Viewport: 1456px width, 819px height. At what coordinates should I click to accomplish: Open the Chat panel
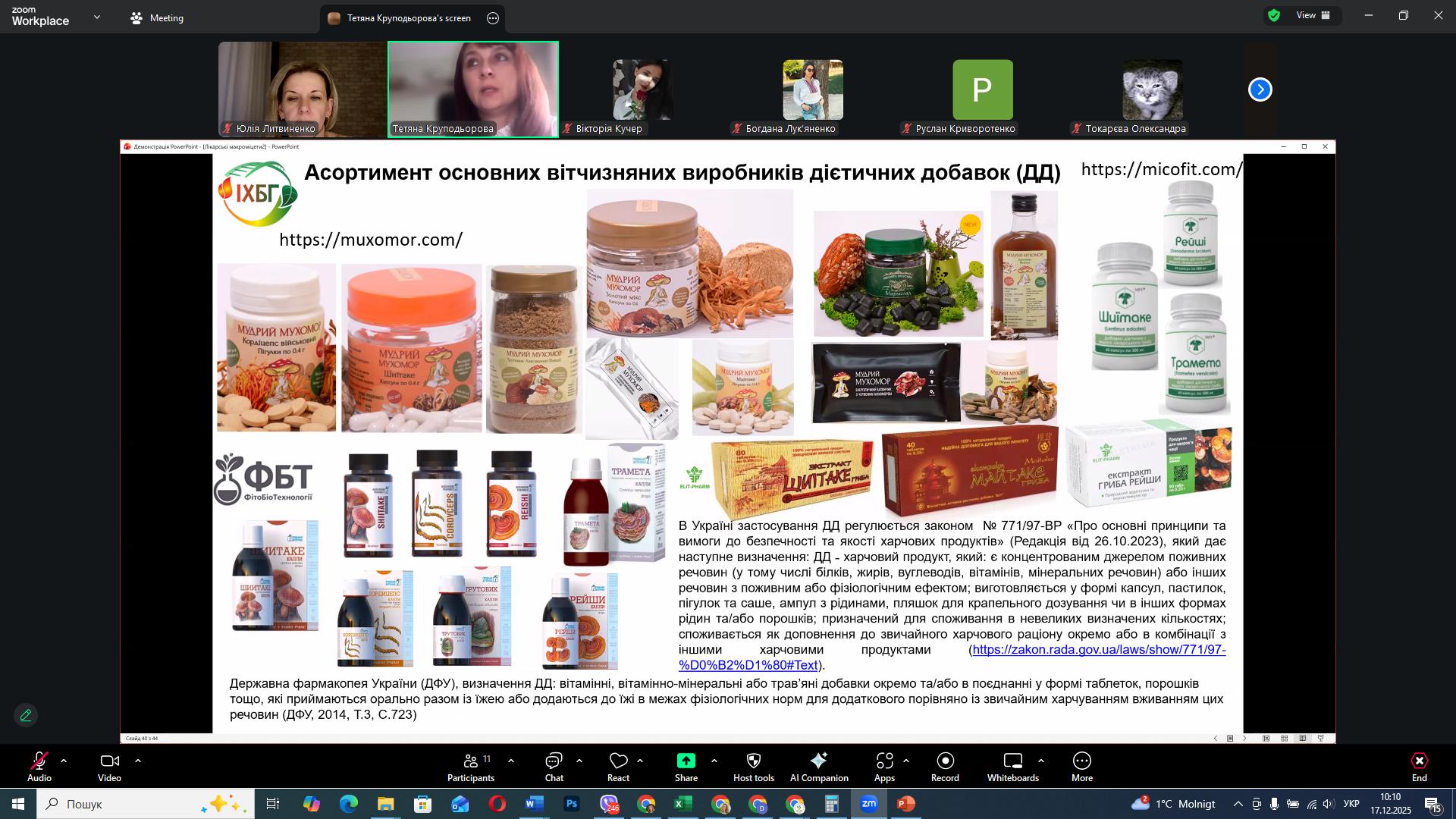coord(554,766)
